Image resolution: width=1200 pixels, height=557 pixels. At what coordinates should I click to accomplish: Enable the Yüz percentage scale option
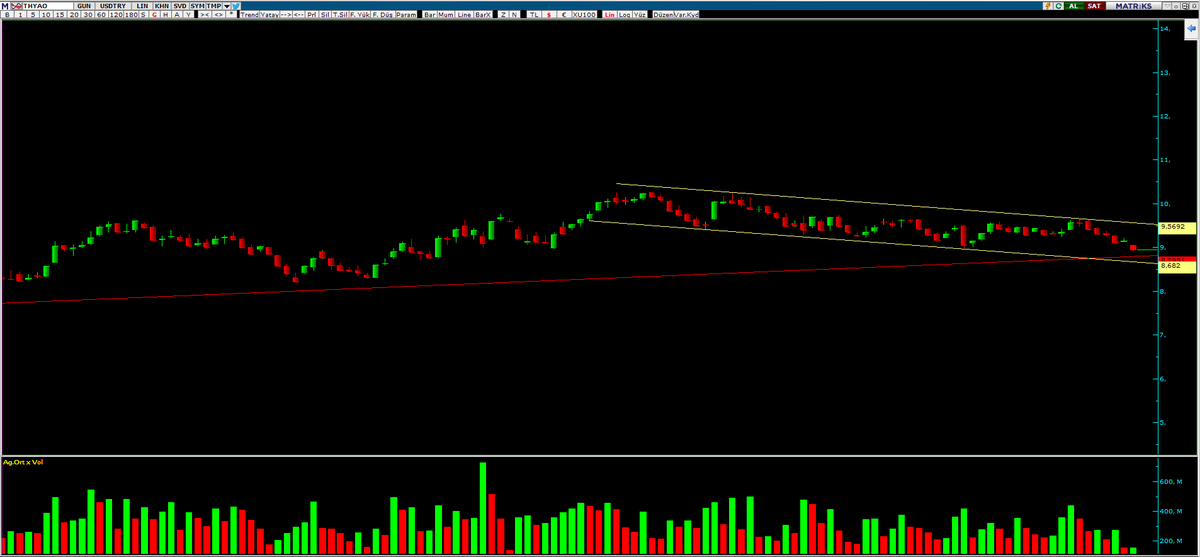click(x=640, y=15)
